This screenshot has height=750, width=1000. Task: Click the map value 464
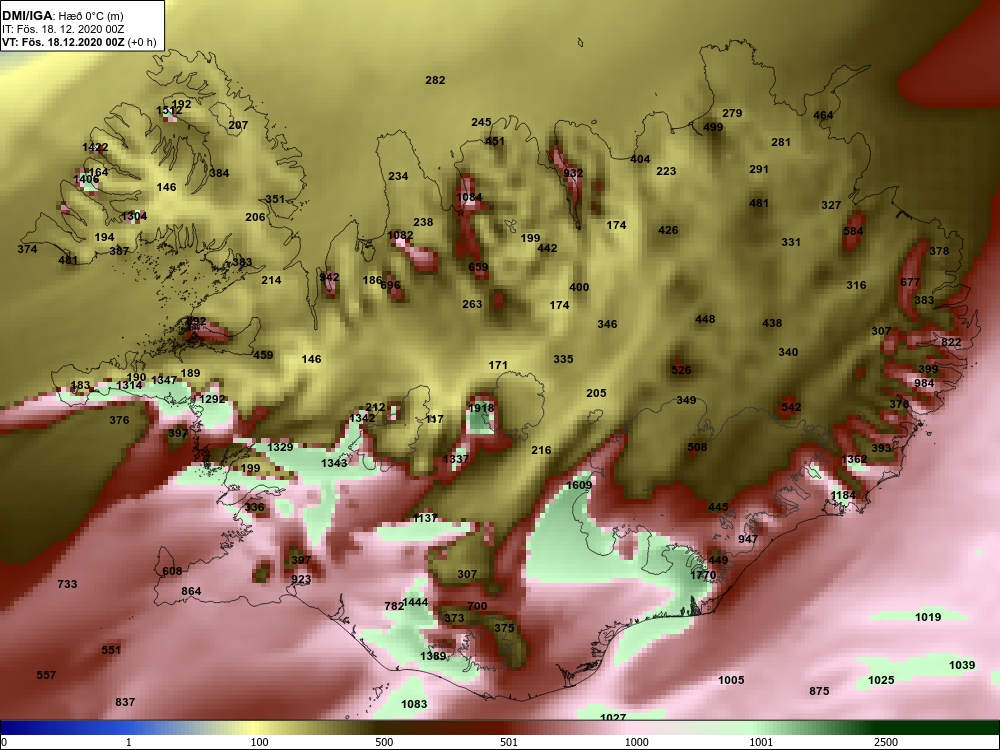[x=823, y=115]
